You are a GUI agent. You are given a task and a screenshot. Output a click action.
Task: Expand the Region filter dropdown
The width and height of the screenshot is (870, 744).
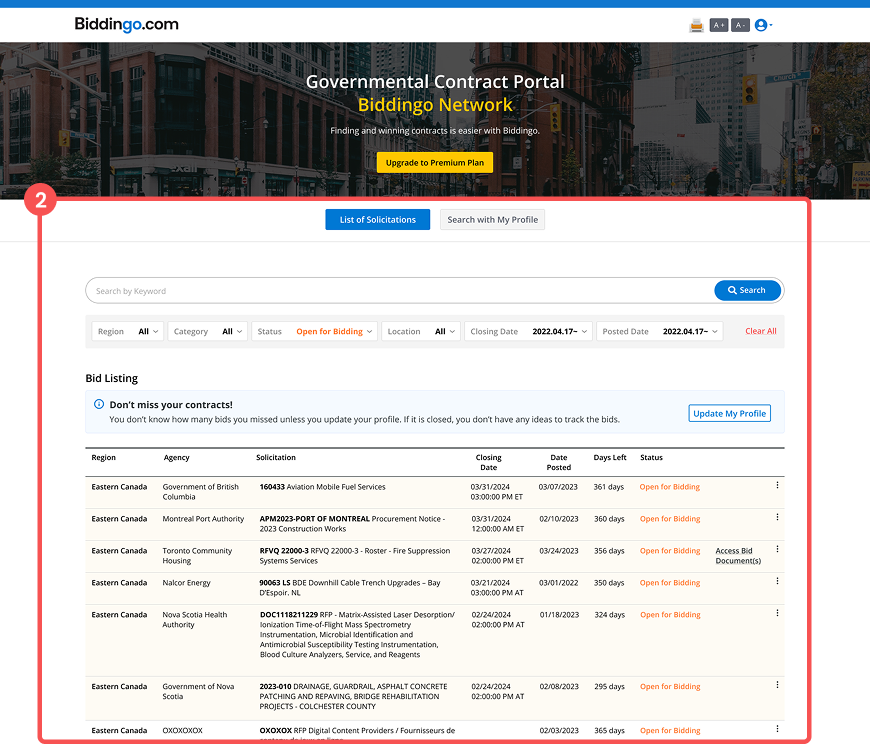tap(128, 331)
